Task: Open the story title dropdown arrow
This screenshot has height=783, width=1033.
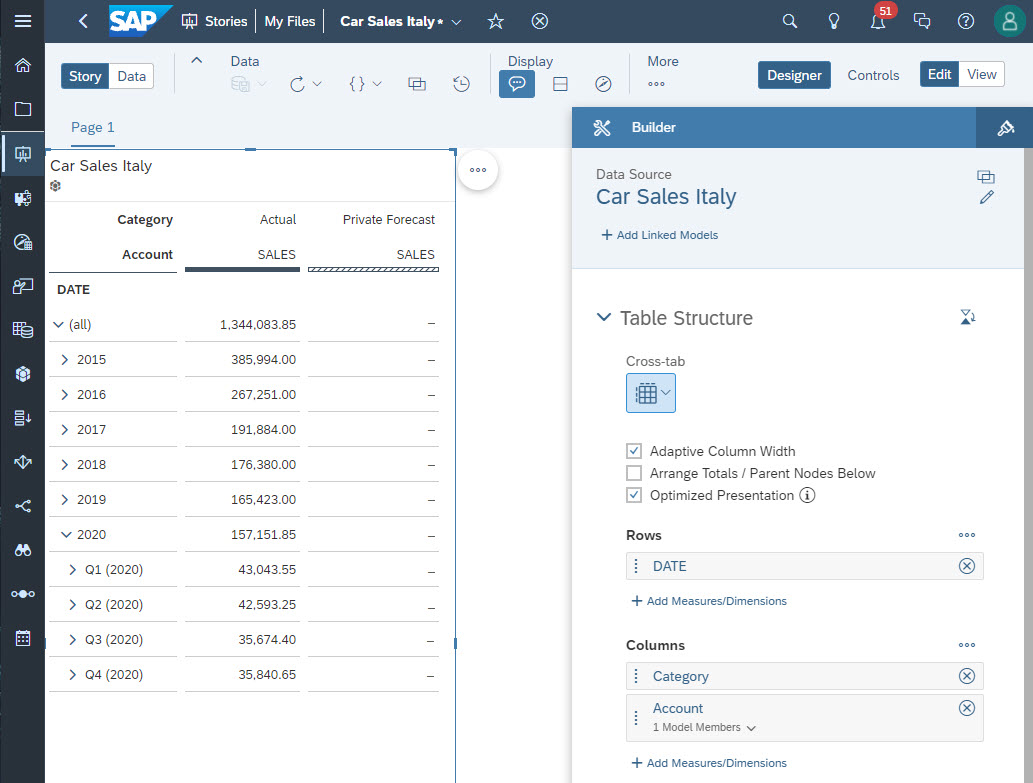Action: point(456,22)
